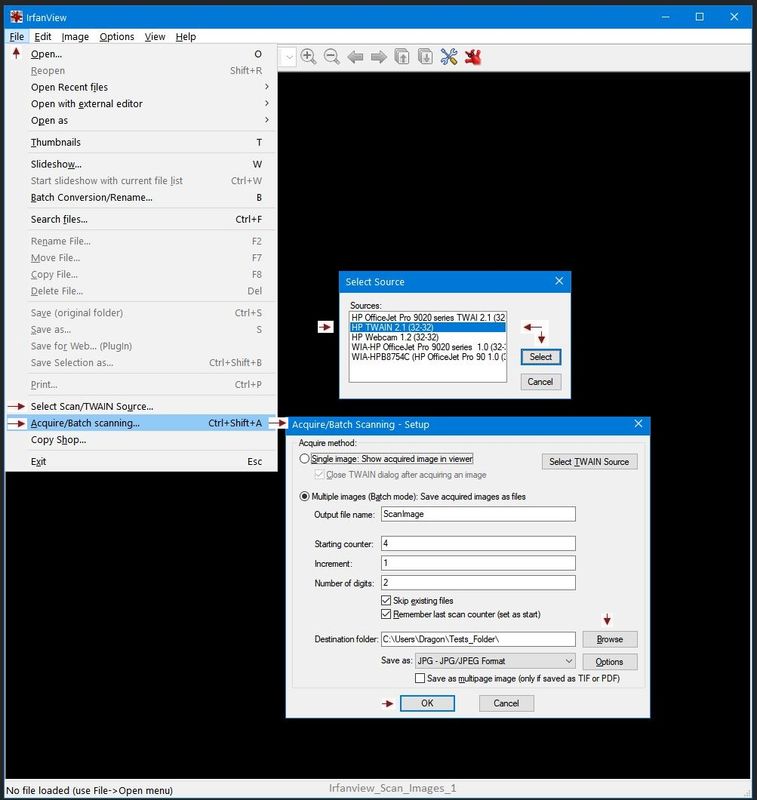The height and width of the screenshot is (800, 757).
Task: Click the zoom in magnifier icon
Action: point(308,57)
